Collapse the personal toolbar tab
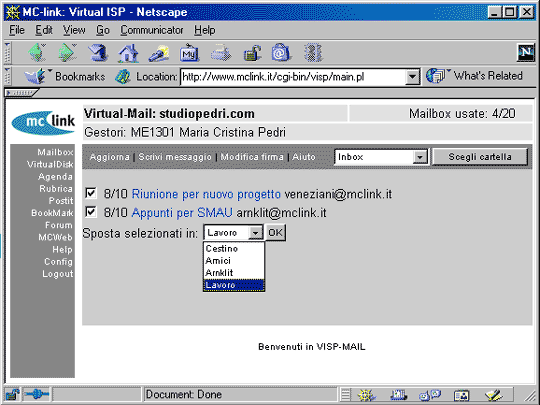Viewport: 540px width, 405px height. [x=21, y=93]
